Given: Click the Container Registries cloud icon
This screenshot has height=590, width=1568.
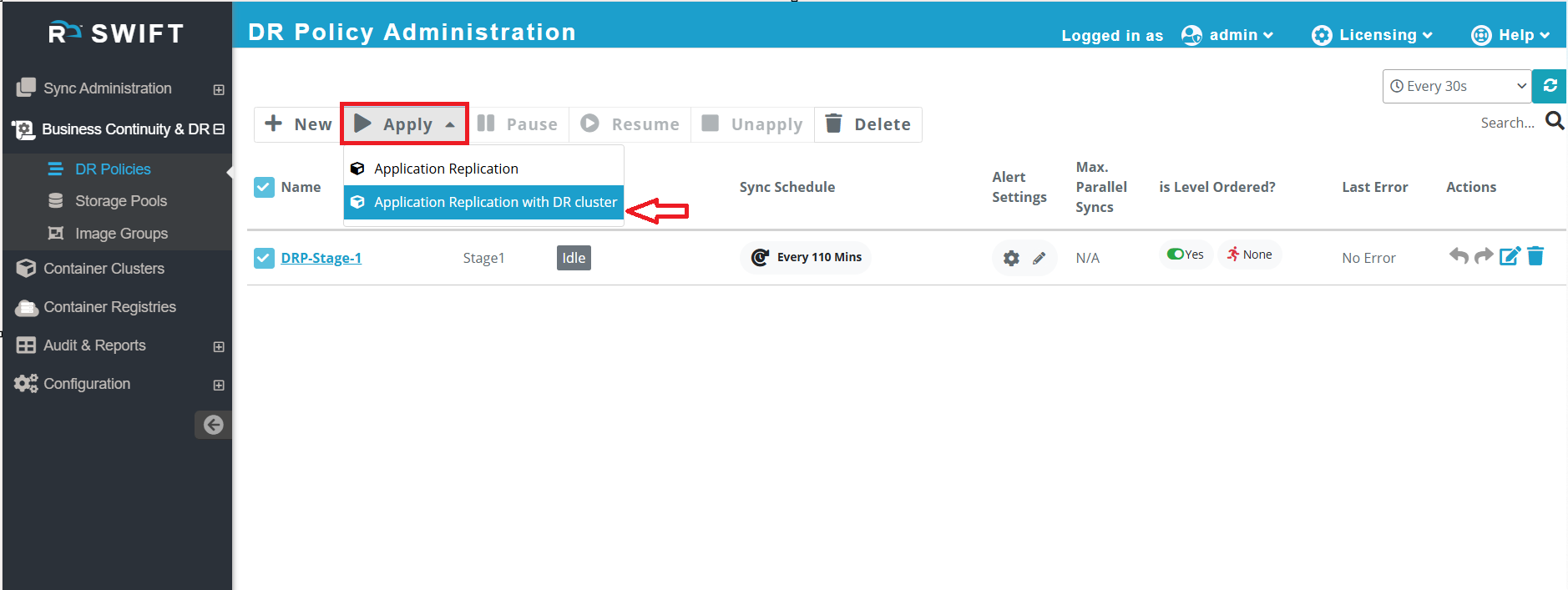Looking at the screenshot, I should click(x=27, y=308).
